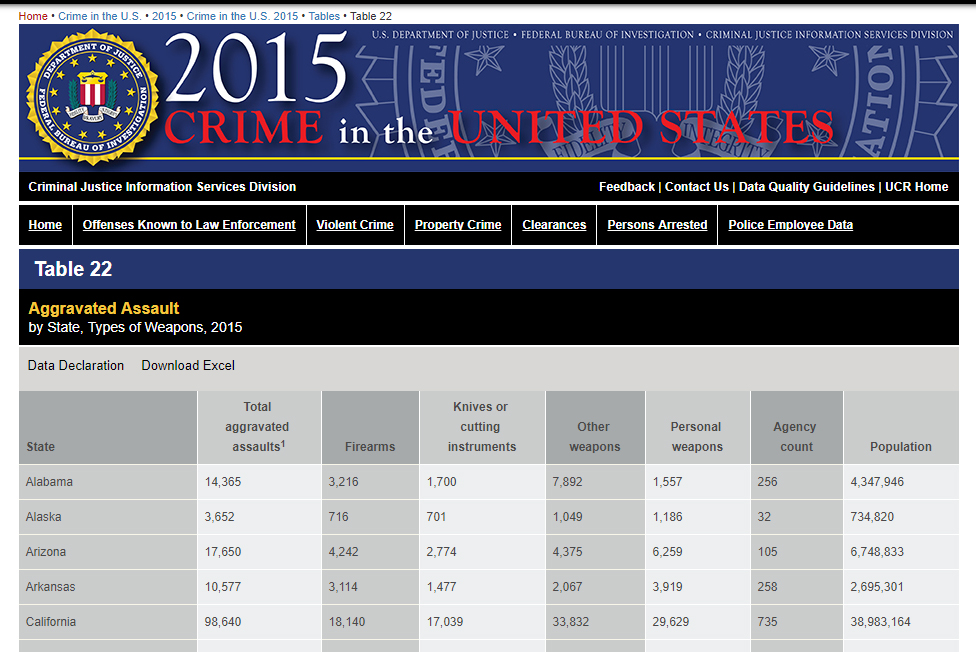Go to UCR Home link
The width and height of the screenshot is (976, 652).
pyautogui.click(x=917, y=187)
